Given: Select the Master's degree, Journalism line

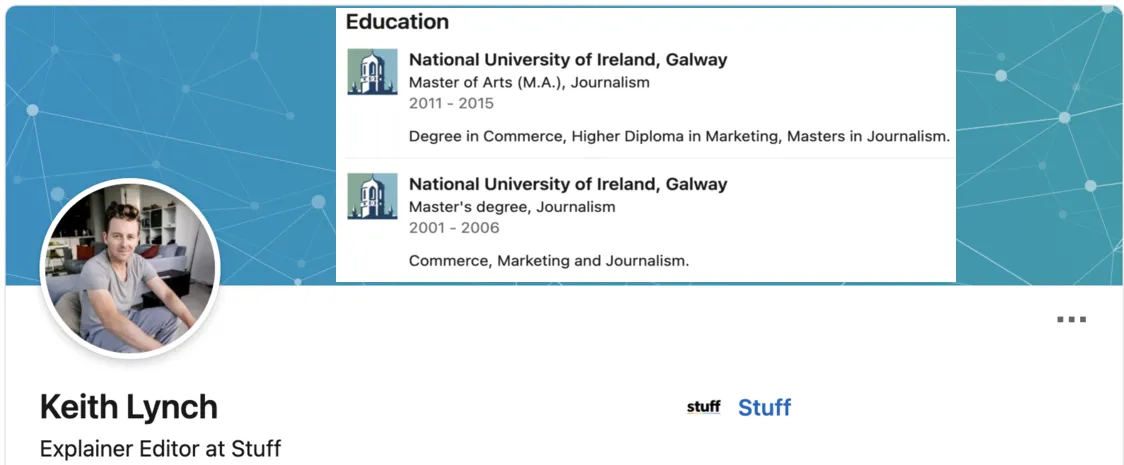Looking at the screenshot, I should 512,207.
